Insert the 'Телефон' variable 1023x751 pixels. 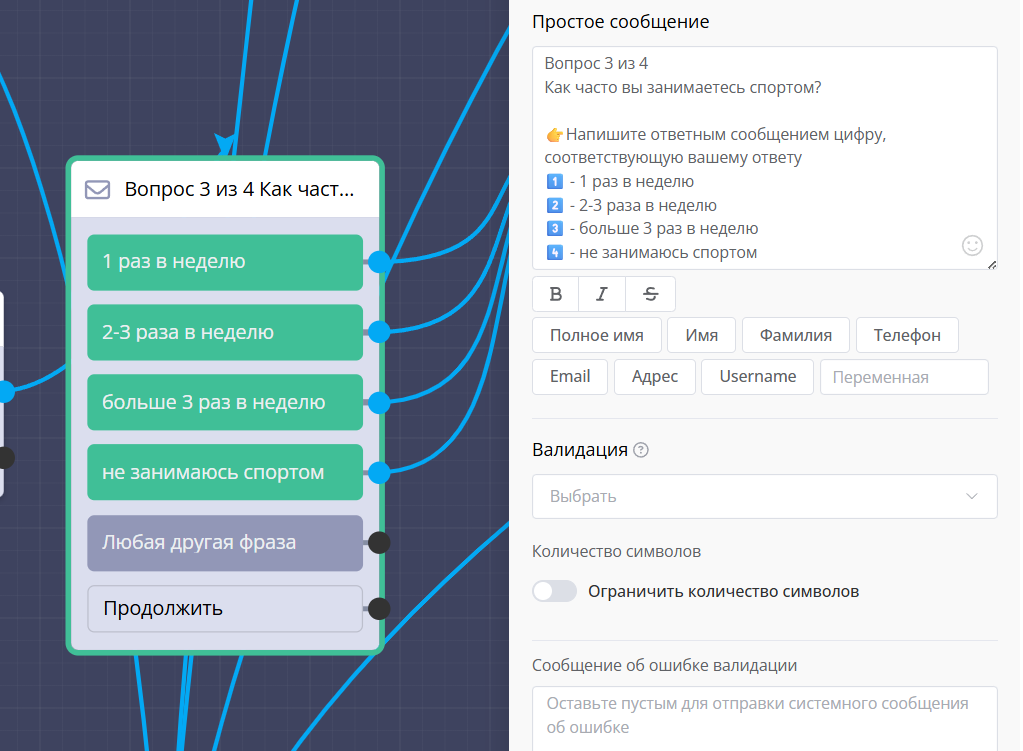tap(906, 335)
